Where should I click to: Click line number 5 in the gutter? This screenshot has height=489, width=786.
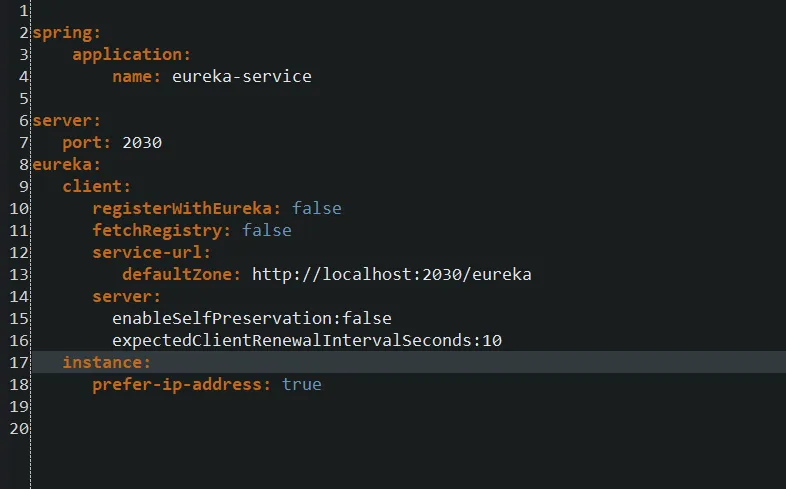click(x=23, y=99)
